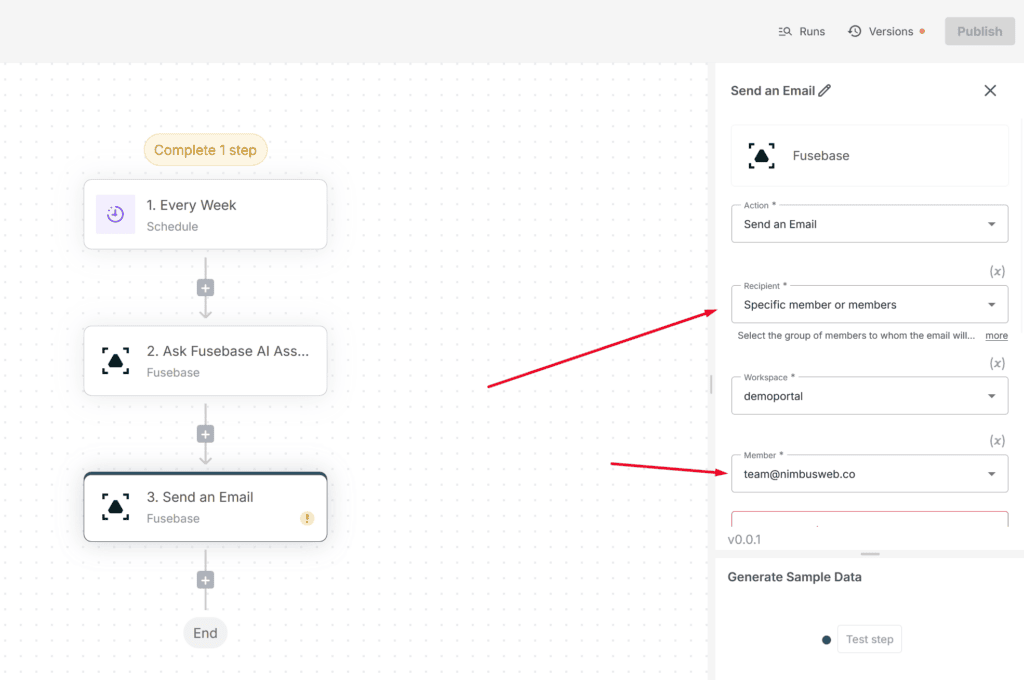Click the Fusebase logo in side panel

pyautogui.click(x=761, y=156)
